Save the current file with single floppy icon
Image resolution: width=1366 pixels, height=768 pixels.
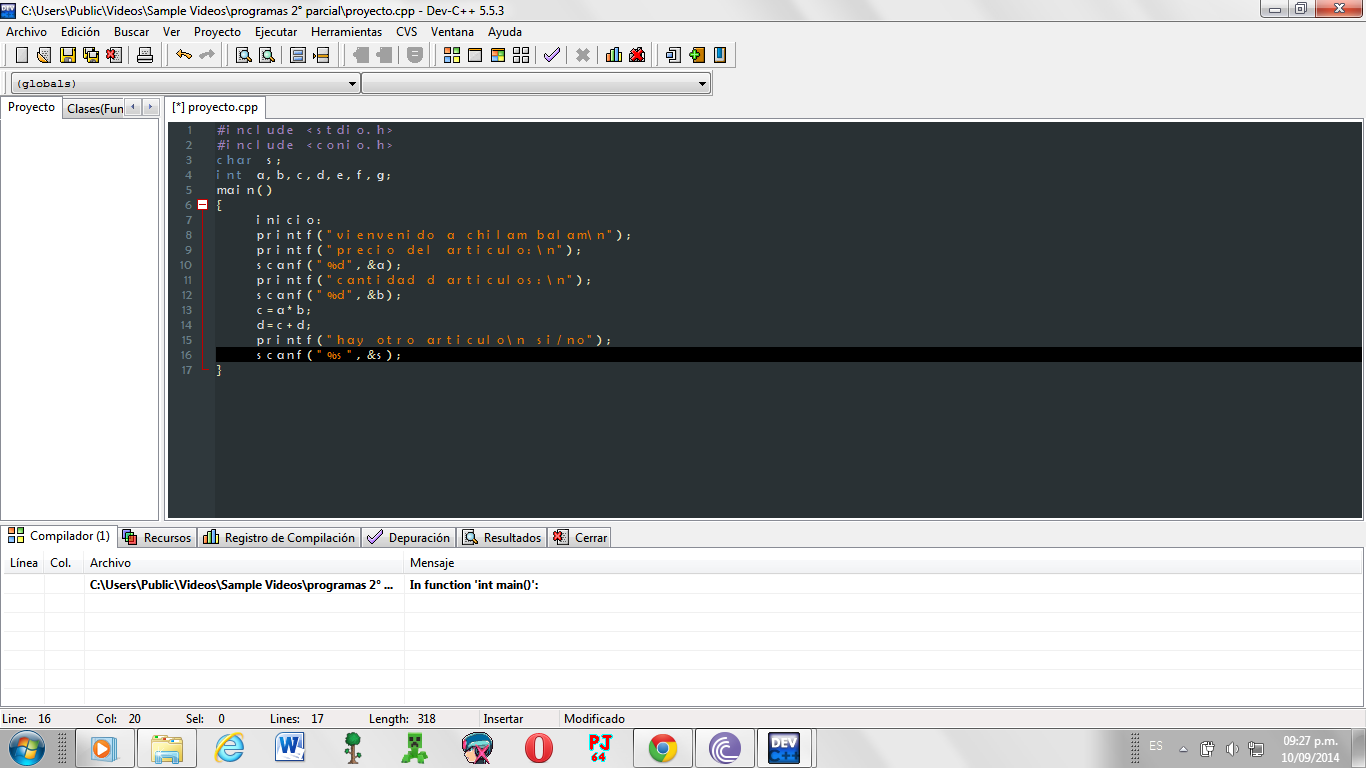pyautogui.click(x=68, y=55)
